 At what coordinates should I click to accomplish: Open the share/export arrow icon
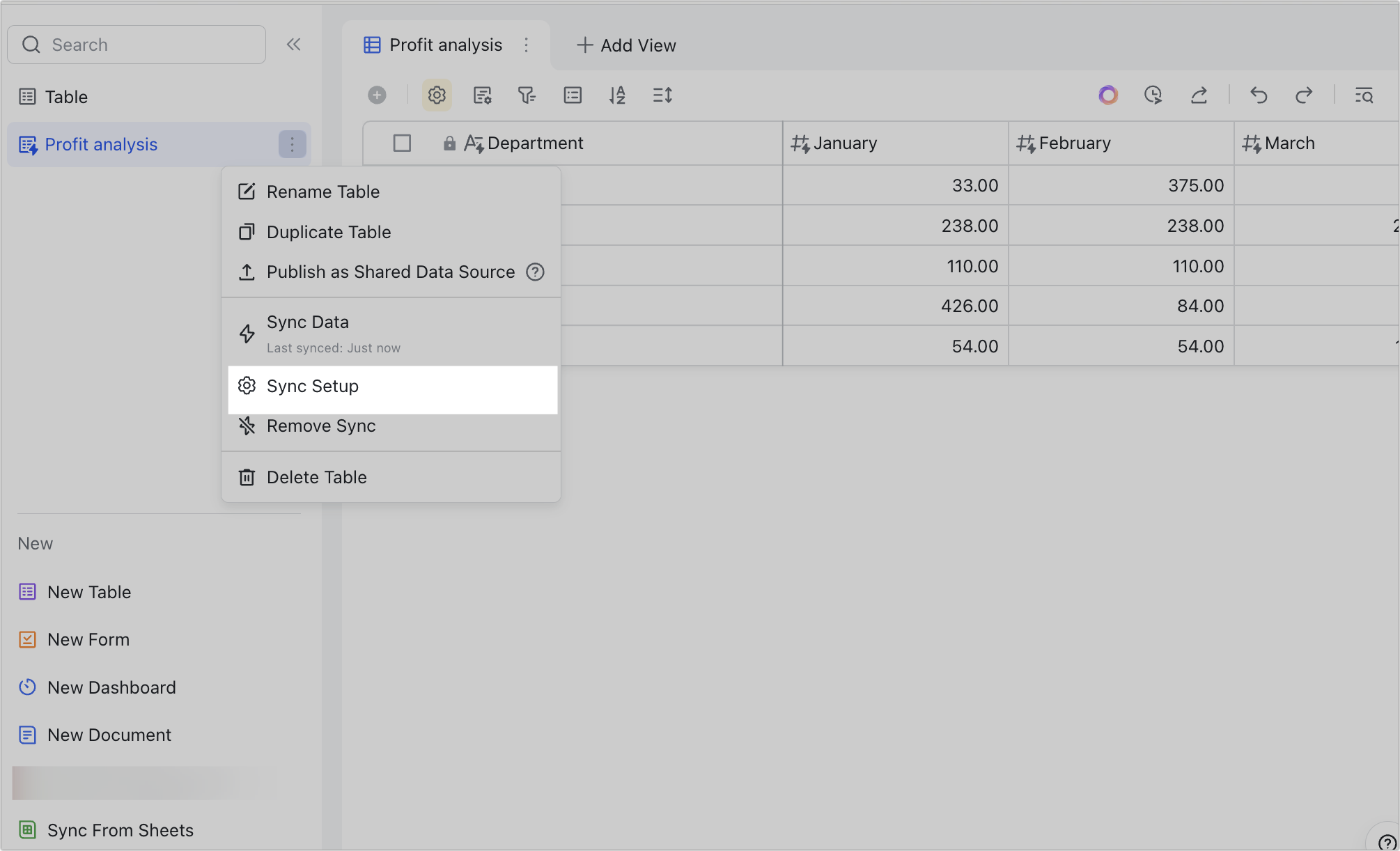point(1199,95)
